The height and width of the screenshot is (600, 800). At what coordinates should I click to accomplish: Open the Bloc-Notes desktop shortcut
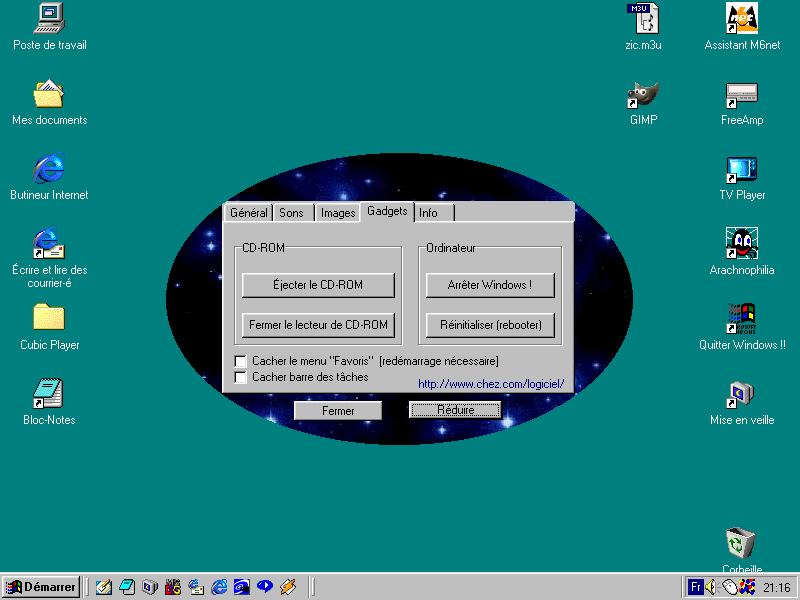click(x=48, y=393)
